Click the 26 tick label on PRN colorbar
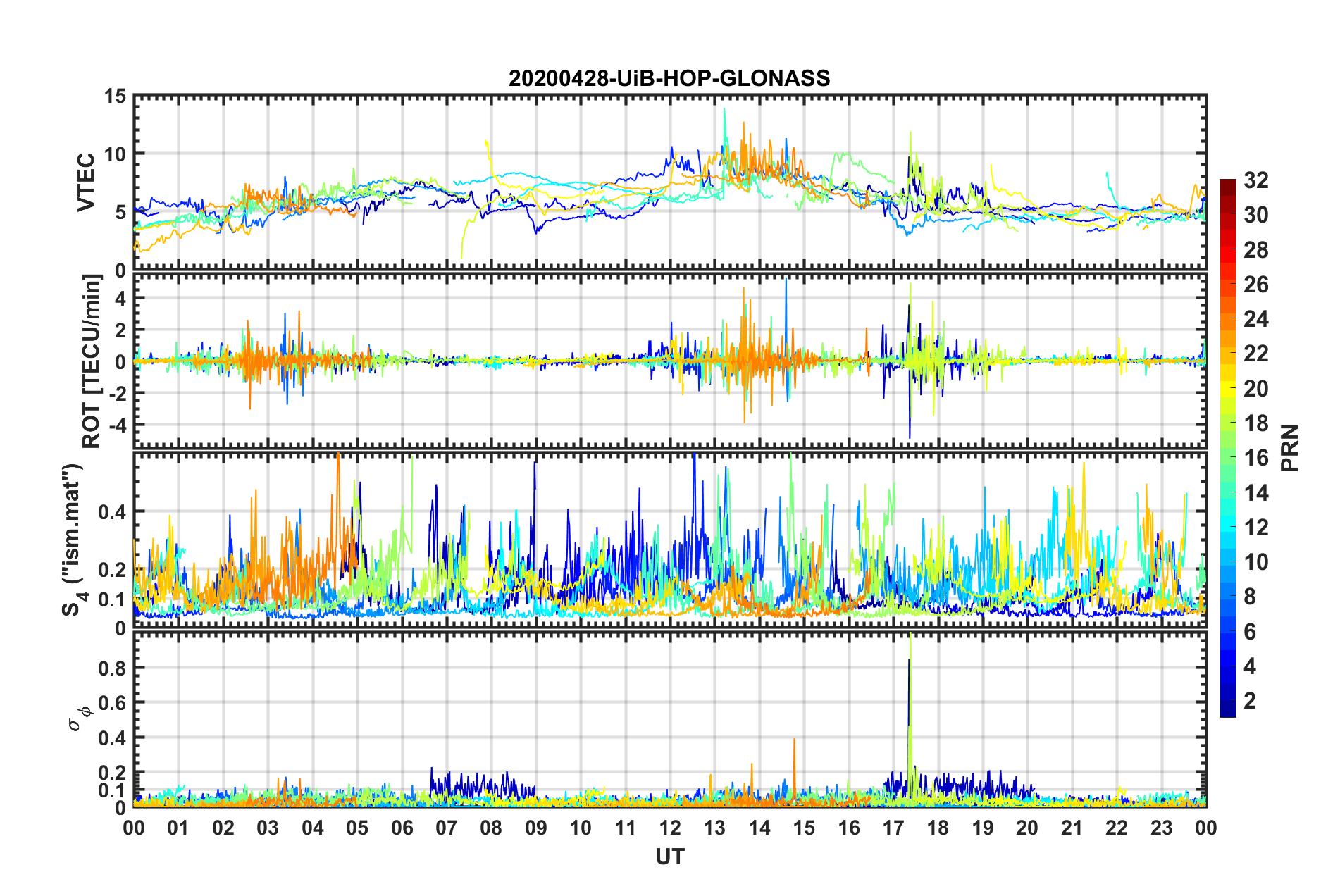Viewport: 1340px width, 896px height. pos(1256,285)
